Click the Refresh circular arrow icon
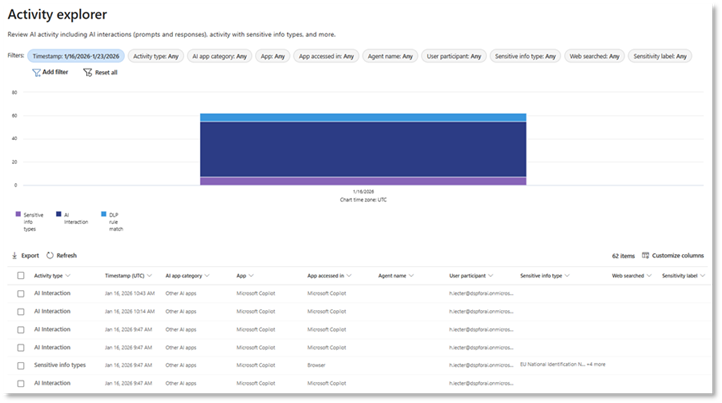The image size is (722, 403). pyautogui.click(x=51, y=256)
